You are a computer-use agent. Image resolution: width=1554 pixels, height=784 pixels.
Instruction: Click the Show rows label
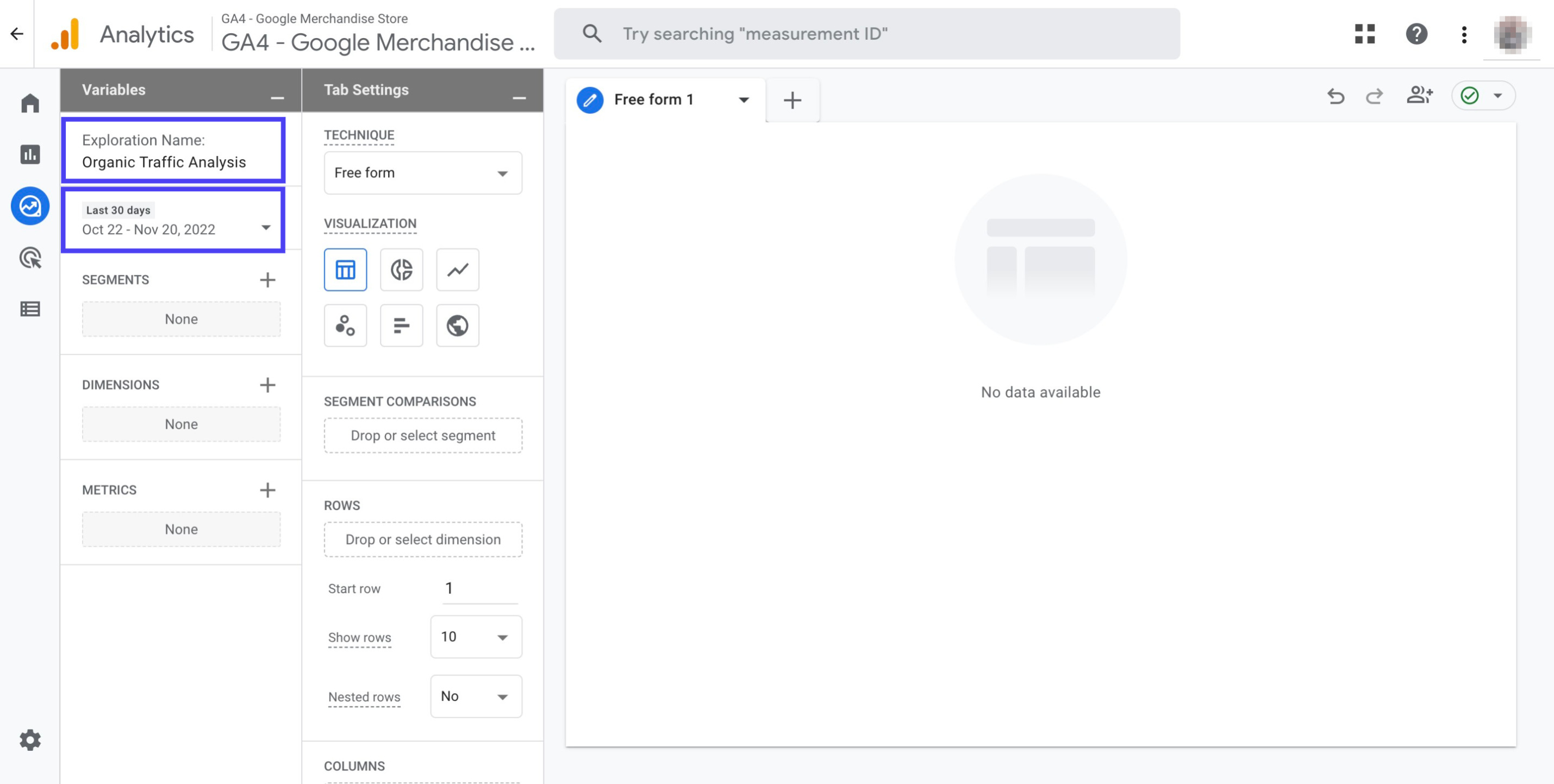[x=359, y=637]
